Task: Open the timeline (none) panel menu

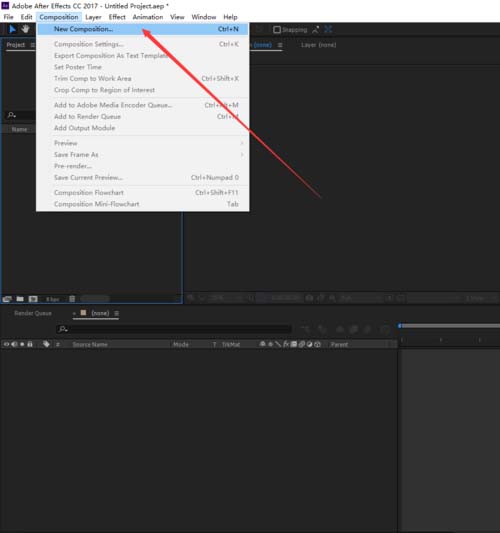Action: (x=117, y=313)
